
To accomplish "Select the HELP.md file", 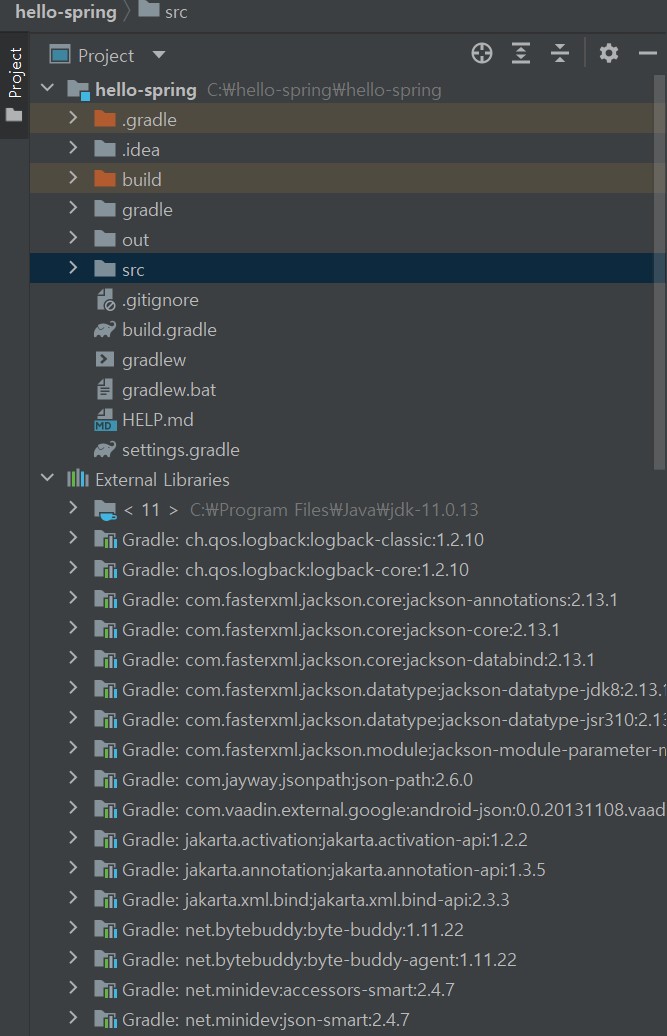I will click(158, 420).
